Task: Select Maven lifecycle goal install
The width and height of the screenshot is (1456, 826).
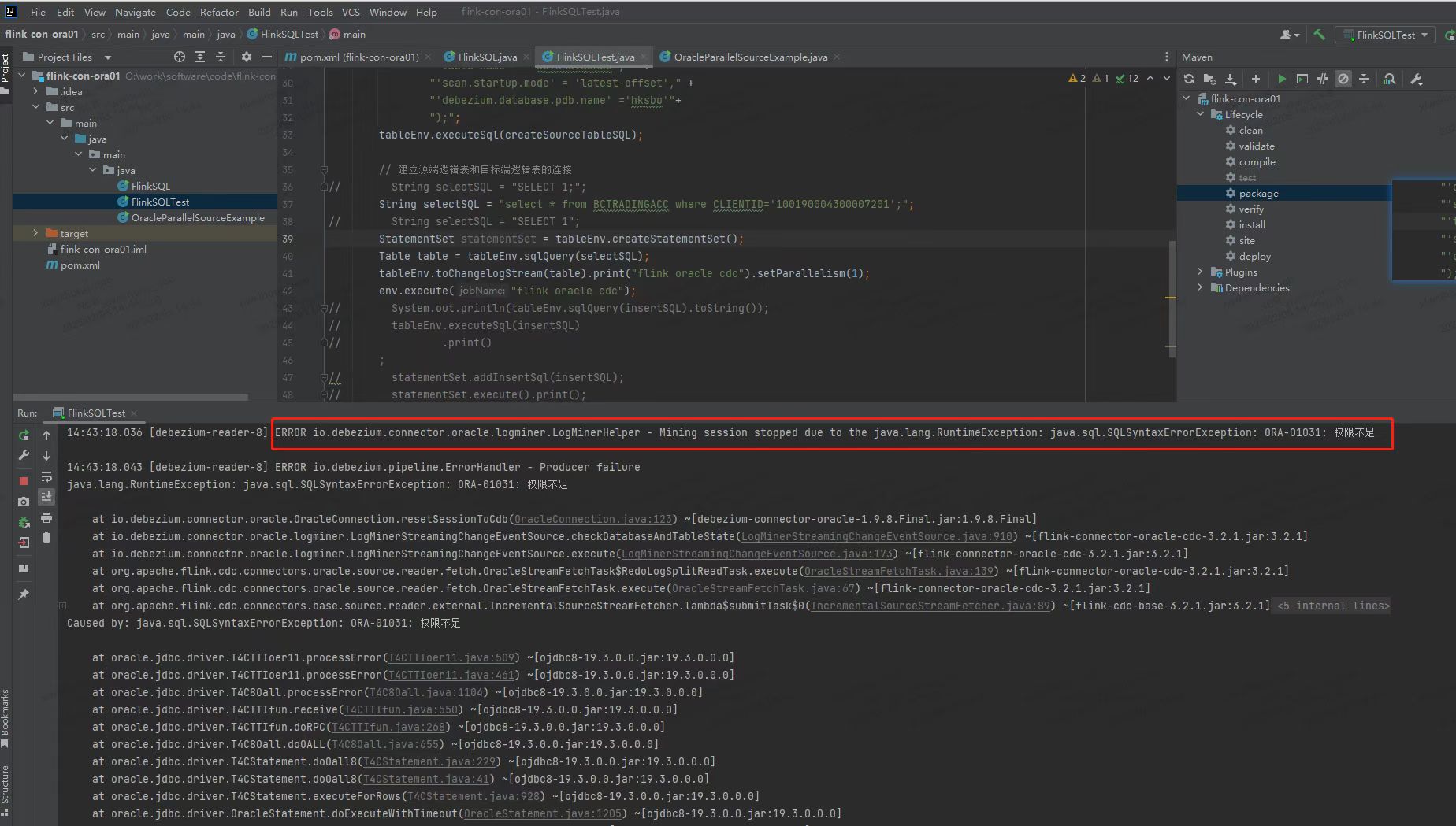Action: [x=1251, y=224]
